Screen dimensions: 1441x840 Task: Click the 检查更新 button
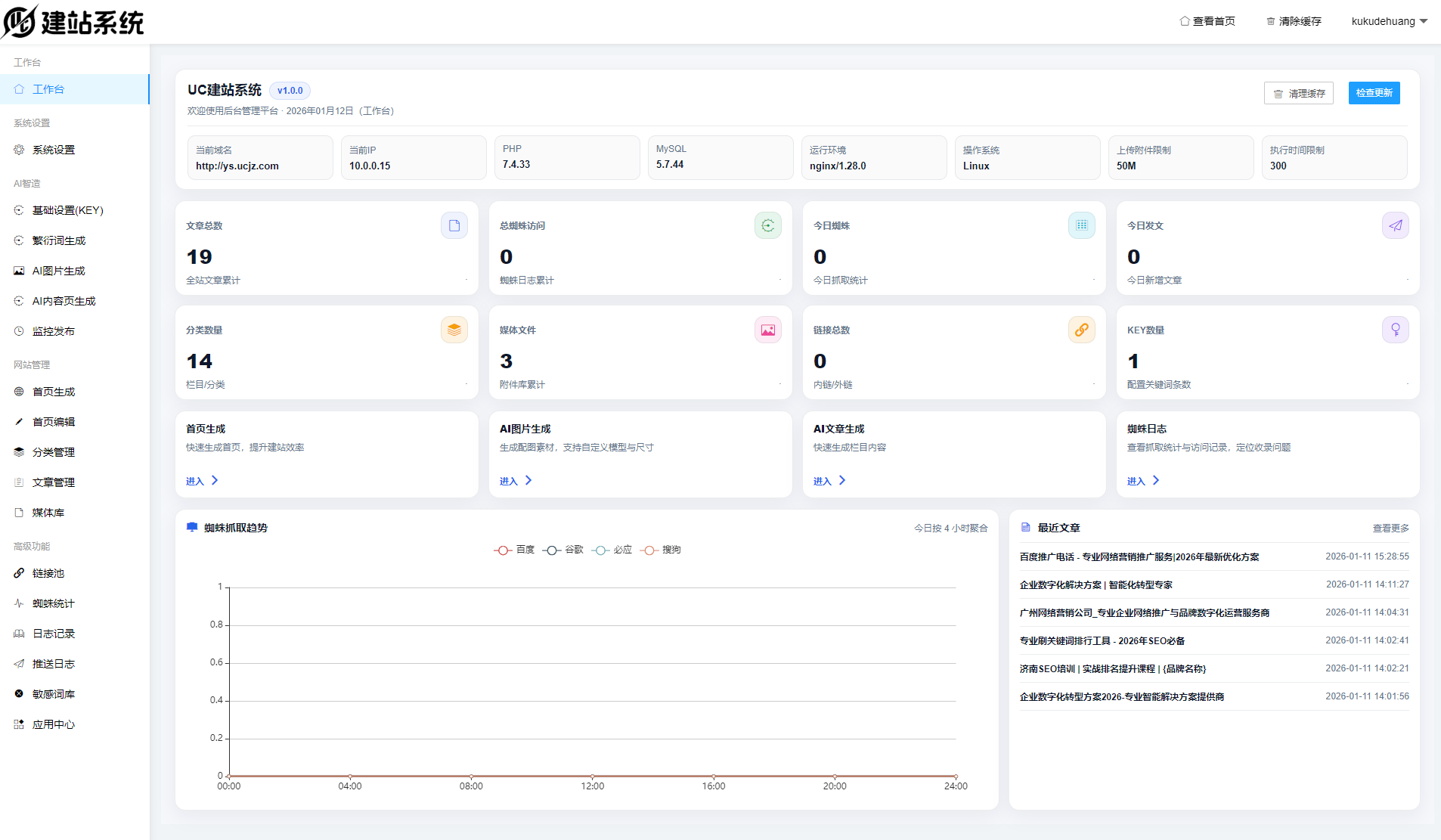click(1374, 93)
